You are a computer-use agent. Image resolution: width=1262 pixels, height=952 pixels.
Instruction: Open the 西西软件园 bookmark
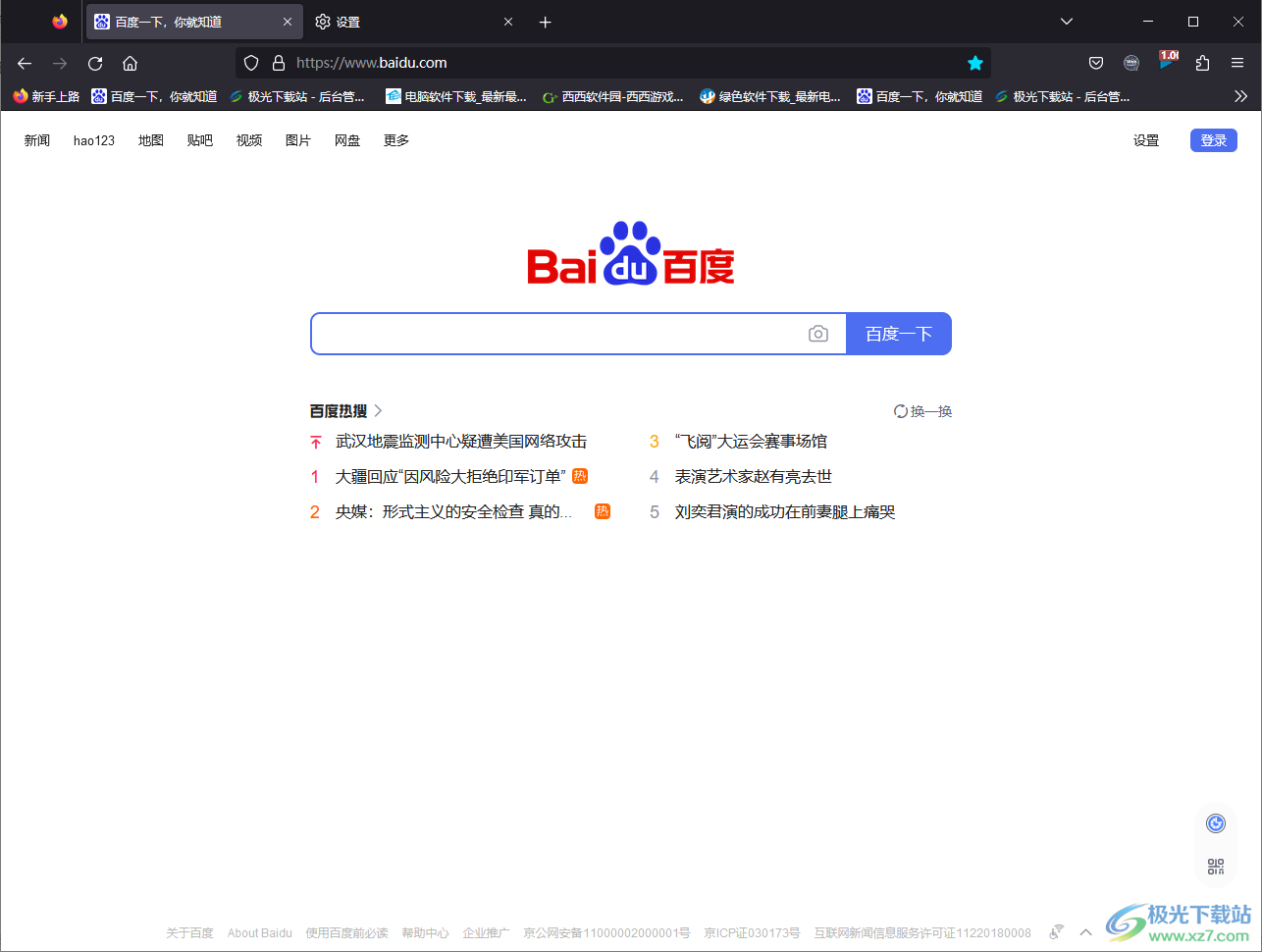pos(613,96)
